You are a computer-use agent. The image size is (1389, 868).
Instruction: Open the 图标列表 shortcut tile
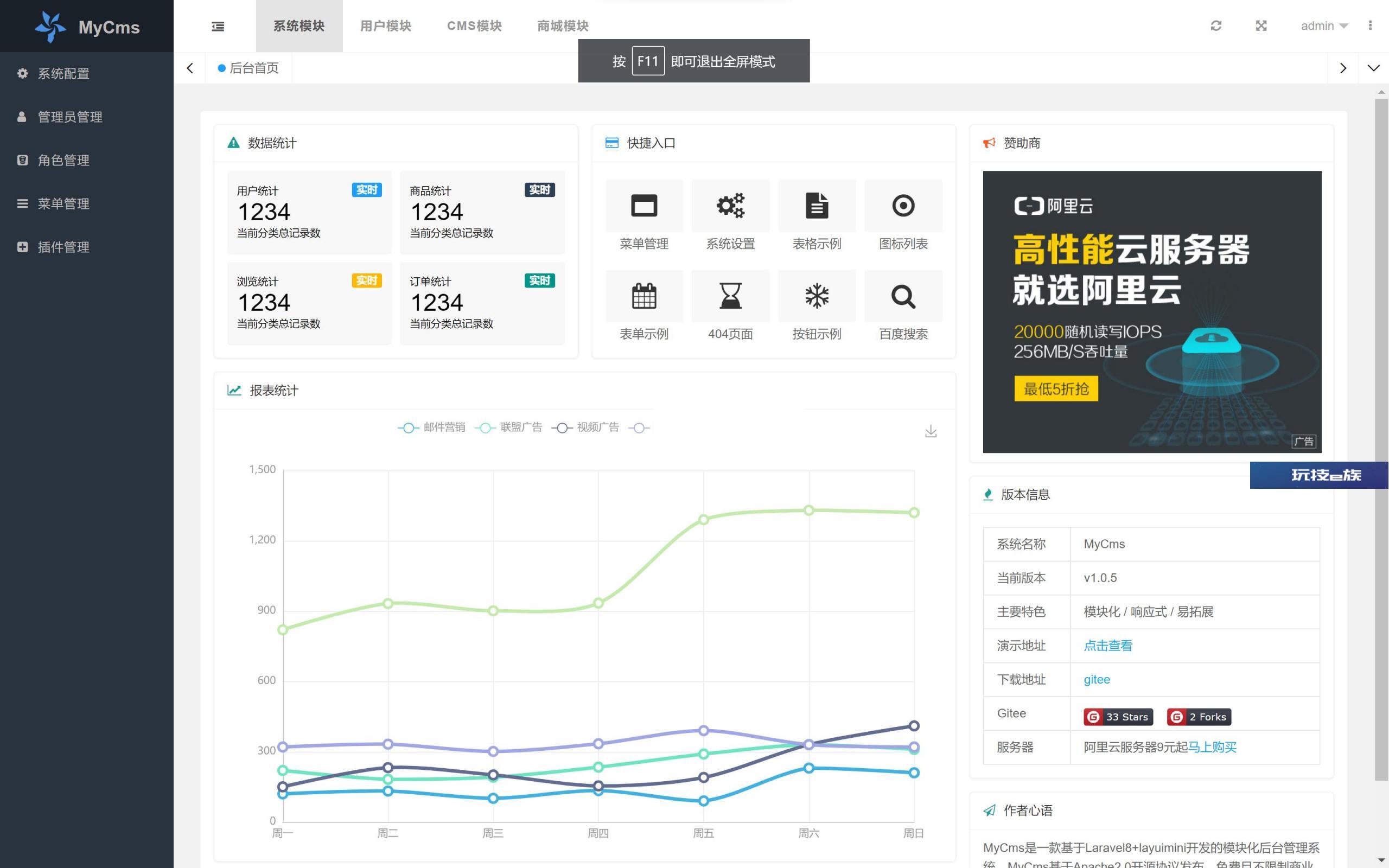903,216
